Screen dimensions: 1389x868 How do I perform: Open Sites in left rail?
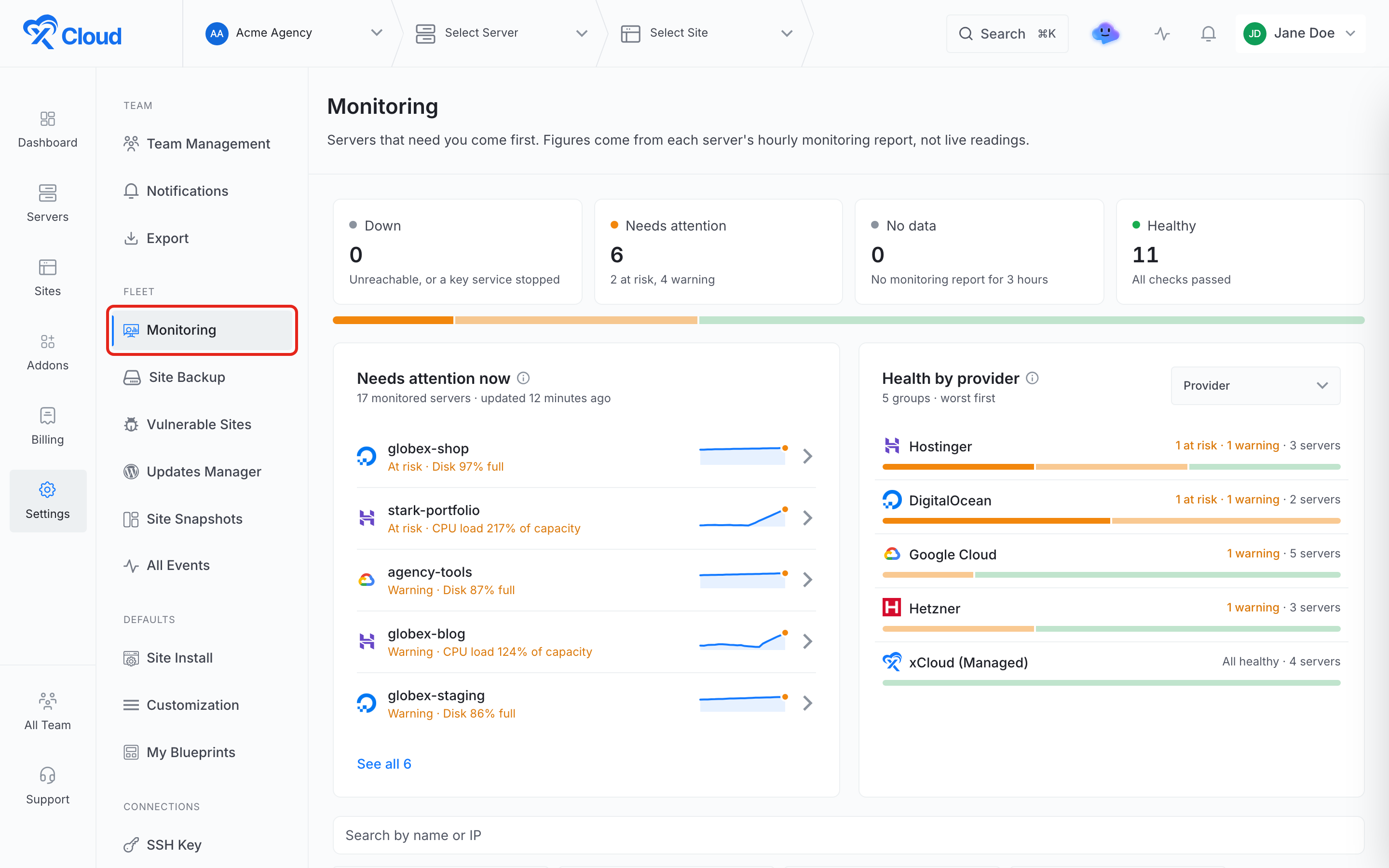(48, 278)
